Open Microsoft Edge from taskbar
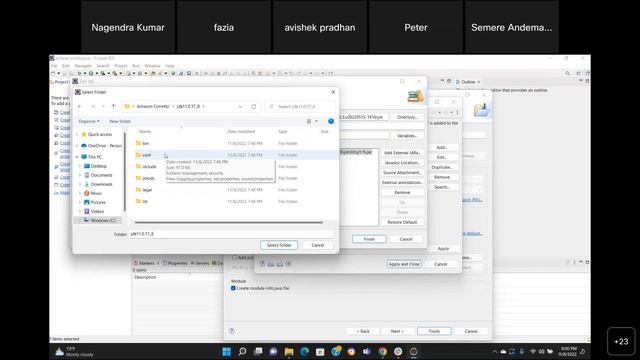Viewport: 640px width, 360px height. tap(304, 351)
